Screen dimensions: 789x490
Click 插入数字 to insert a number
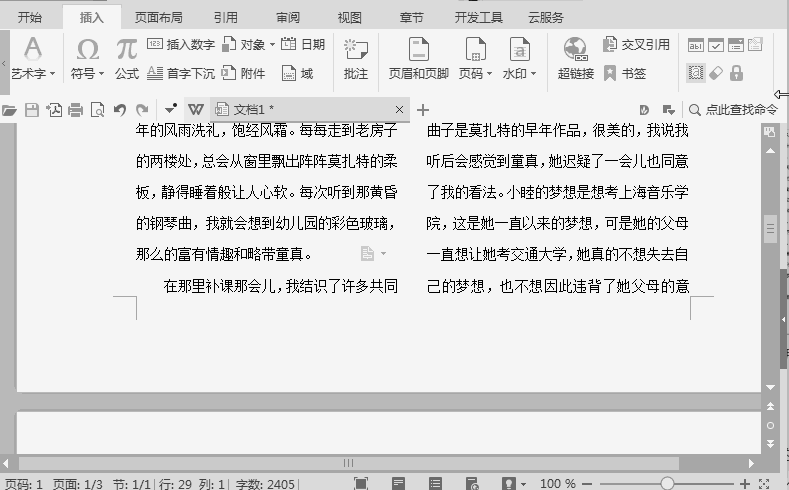(x=181, y=44)
